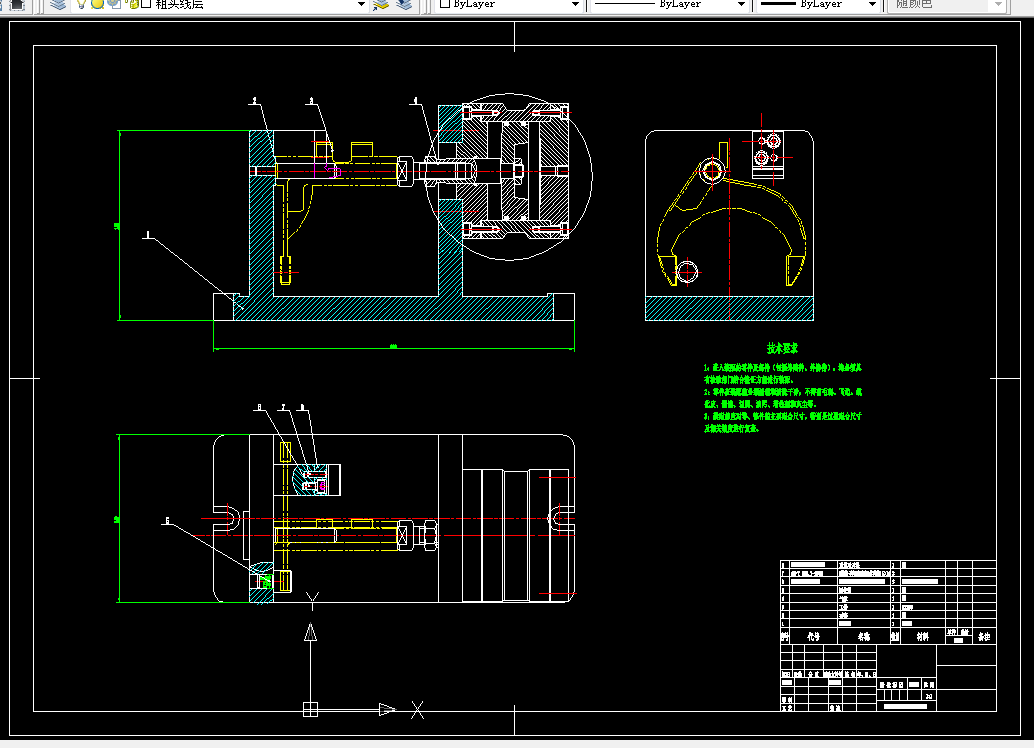
Task: Click the leftmost toolbar icon at top
Action: click(16, 4)
